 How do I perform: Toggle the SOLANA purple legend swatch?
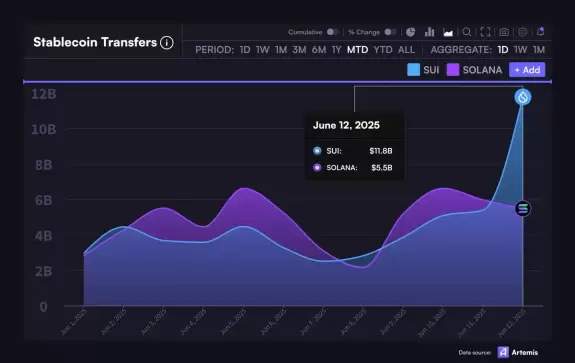(453, 70)
